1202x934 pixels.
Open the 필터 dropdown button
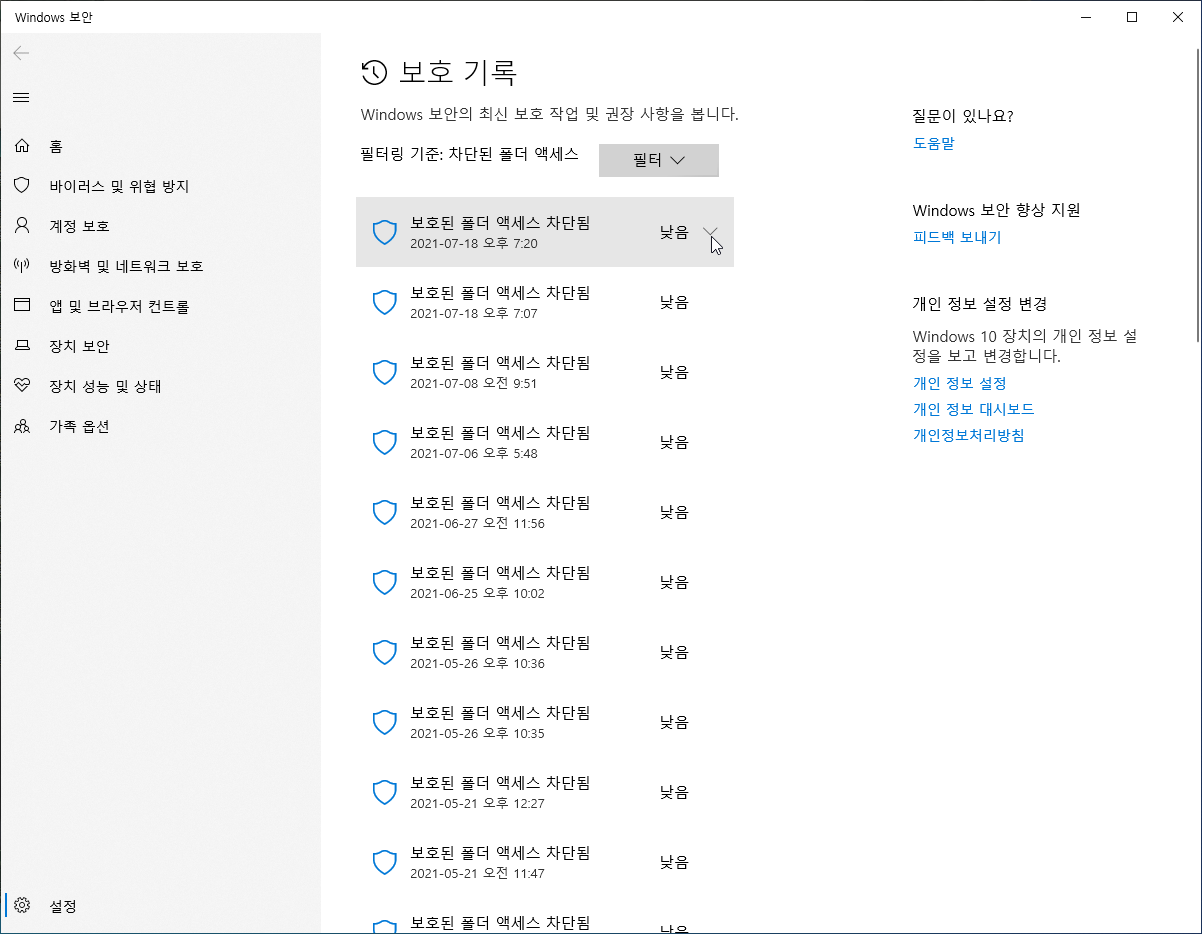(658, 160)
